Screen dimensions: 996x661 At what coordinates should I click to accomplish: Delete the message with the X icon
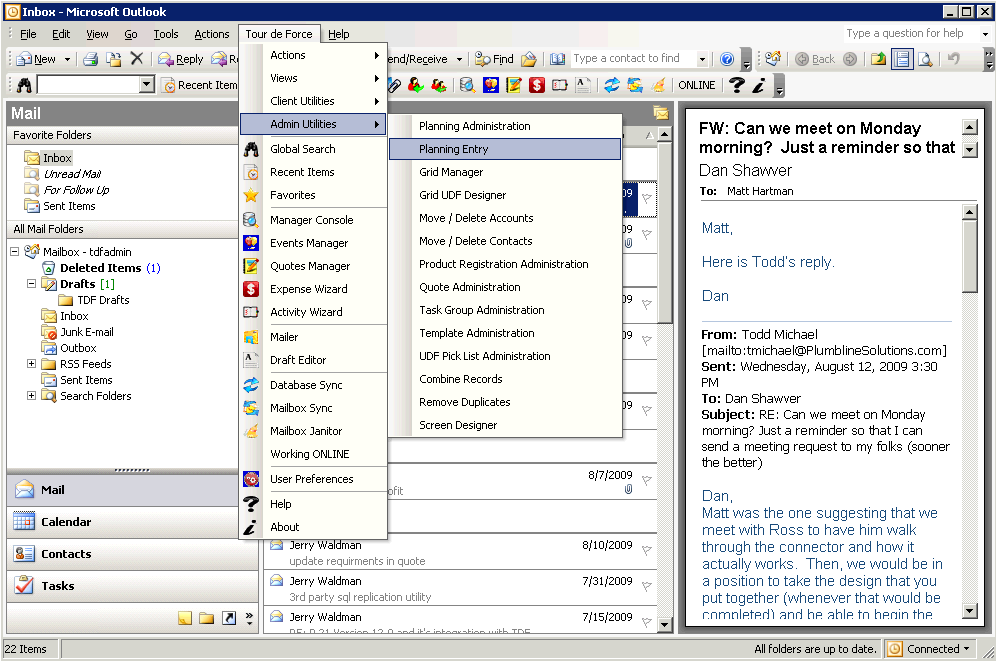click(x=137, y=58)
